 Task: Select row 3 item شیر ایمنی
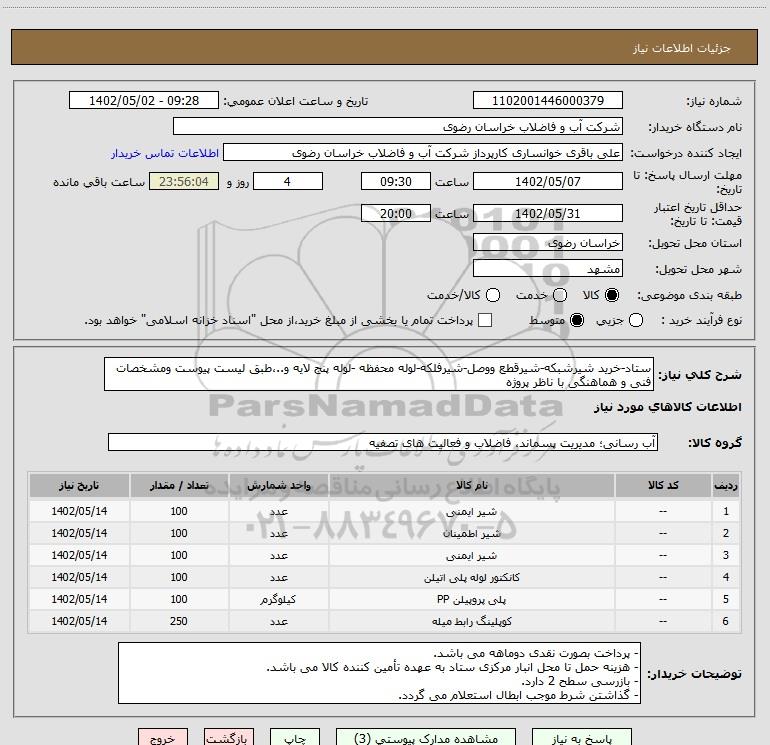point(471,555)
